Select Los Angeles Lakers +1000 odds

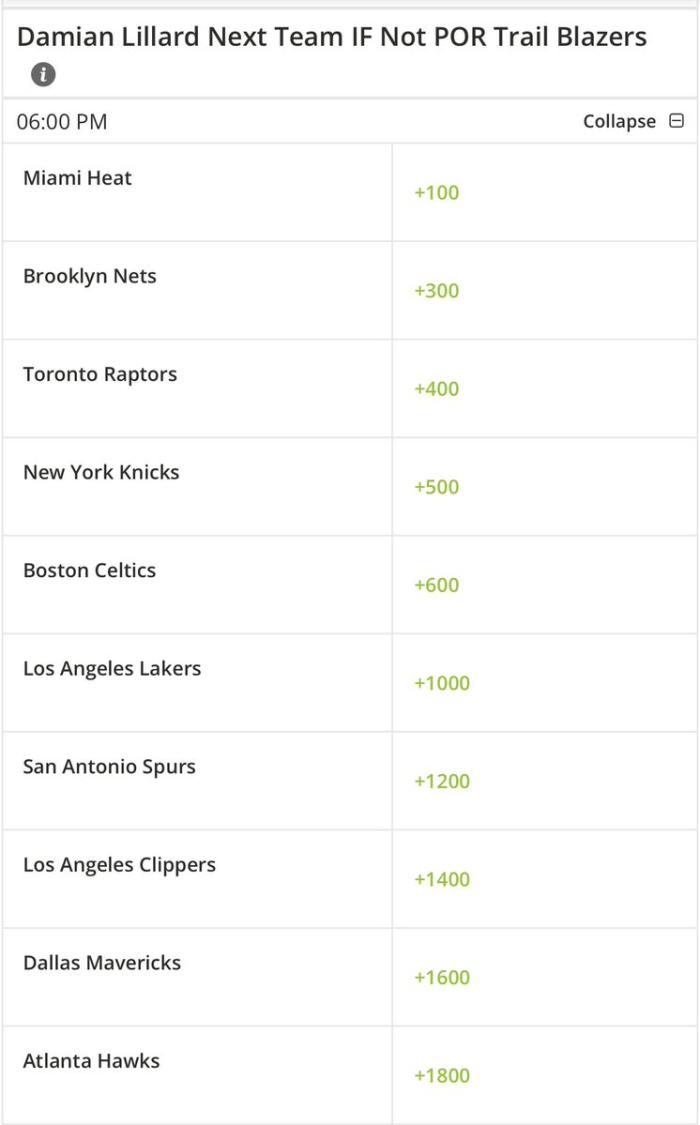(x=442, y=683)
